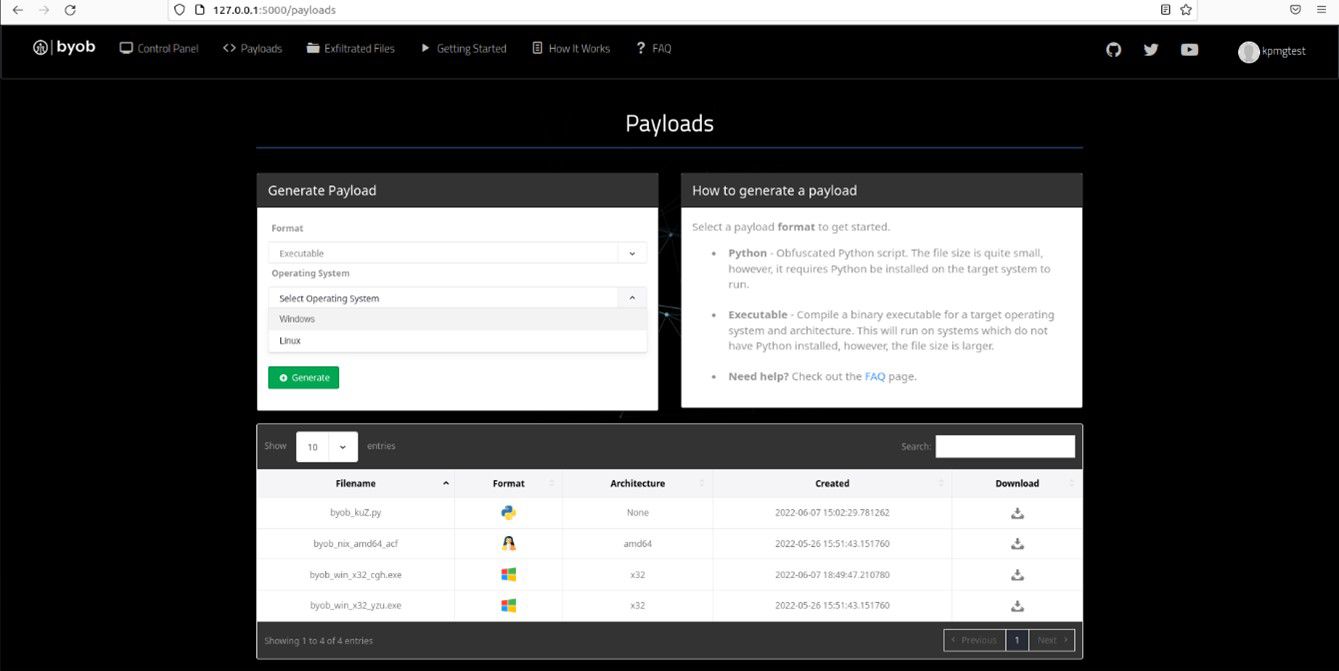Click the byob logo
The width and height of the screenshot is (1339, 671).
point(64,47)
